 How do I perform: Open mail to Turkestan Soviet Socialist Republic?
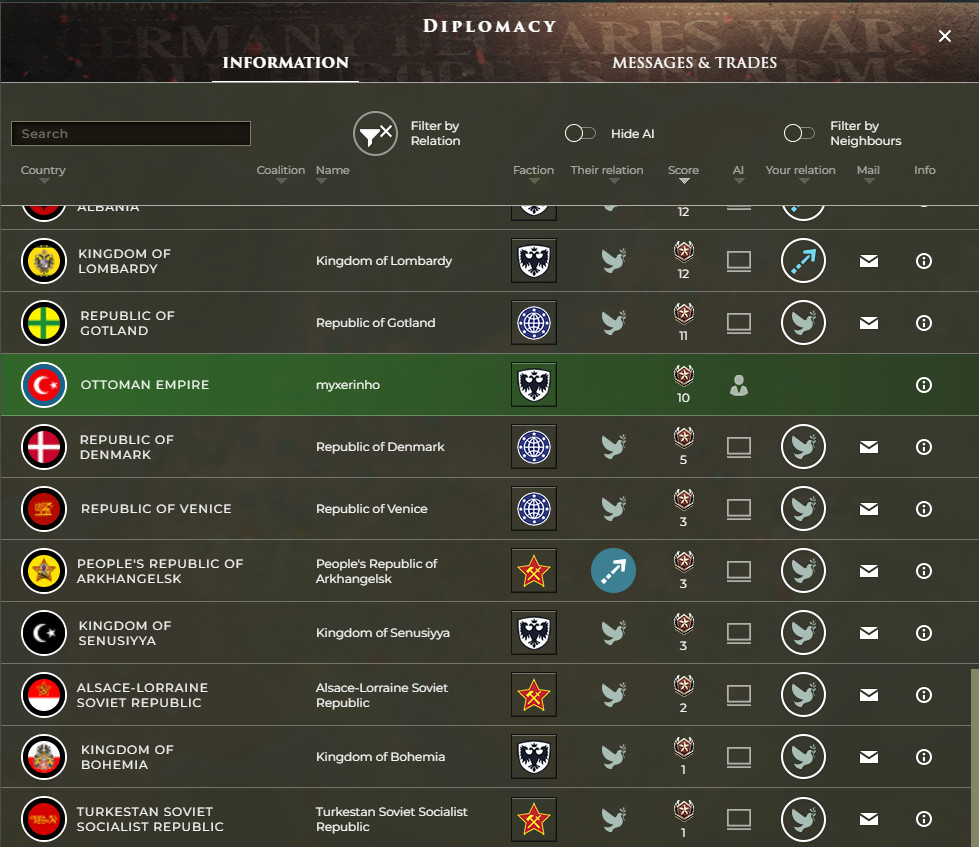pos(868,818)
